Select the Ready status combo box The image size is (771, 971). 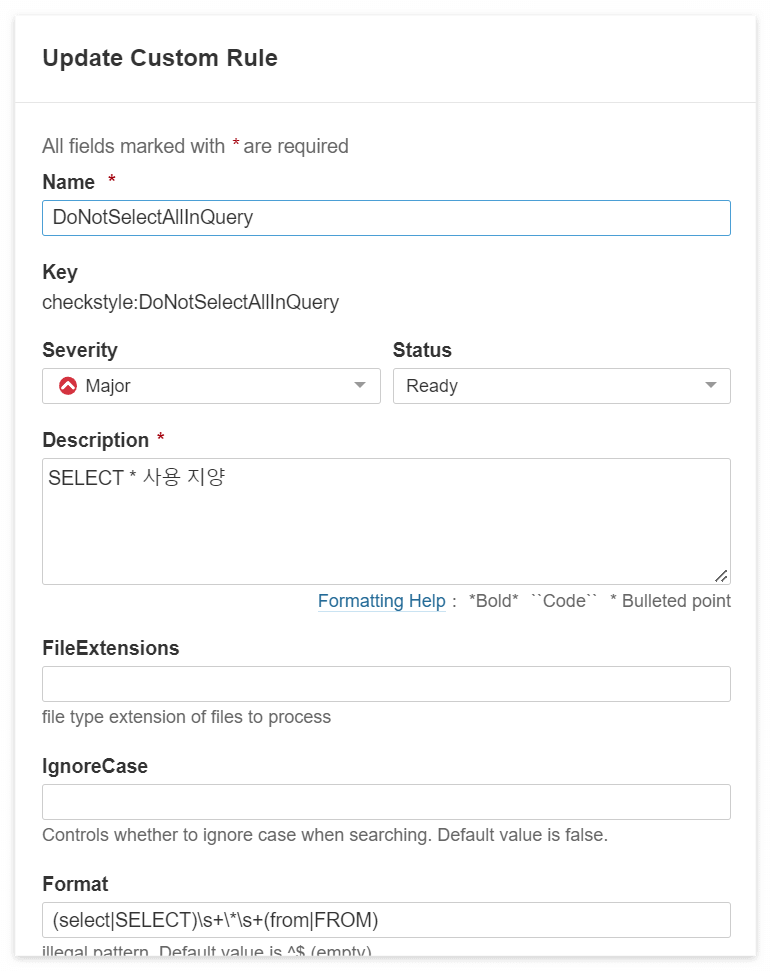pyautogui.click(x=562, y=386)
